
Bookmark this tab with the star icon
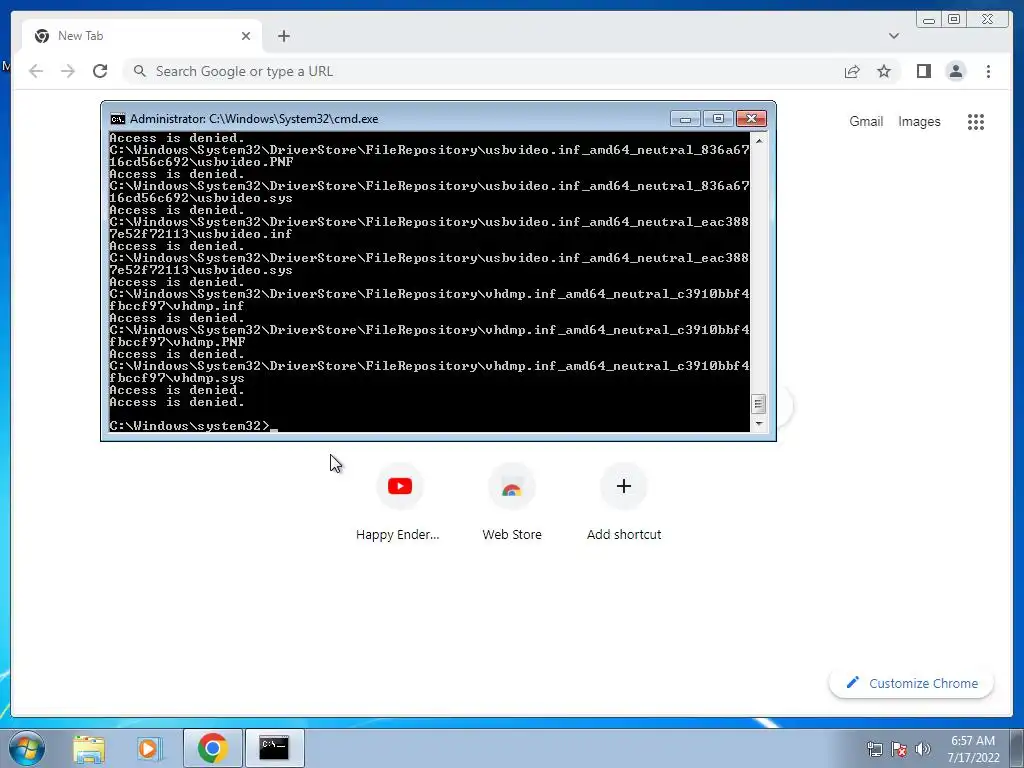click(884, 71)
